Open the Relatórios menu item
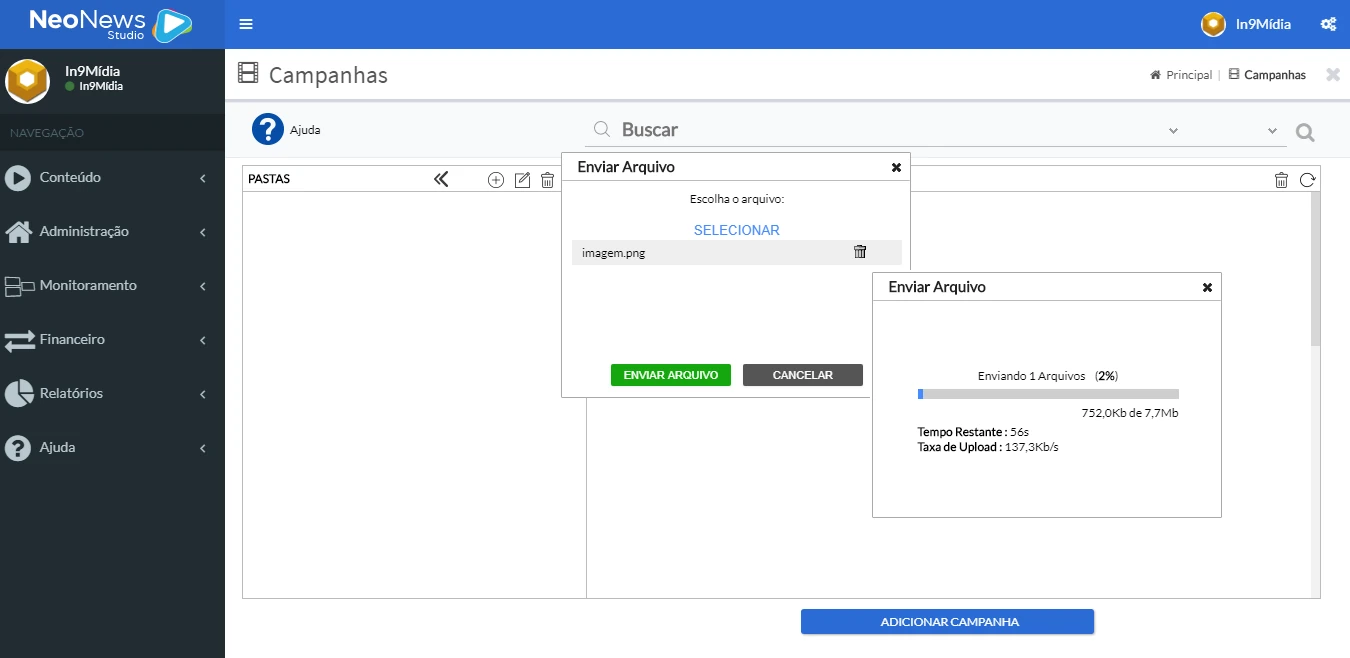Image resolution: width=1350 pixels, height=658 pixels. tap(112, 394)
